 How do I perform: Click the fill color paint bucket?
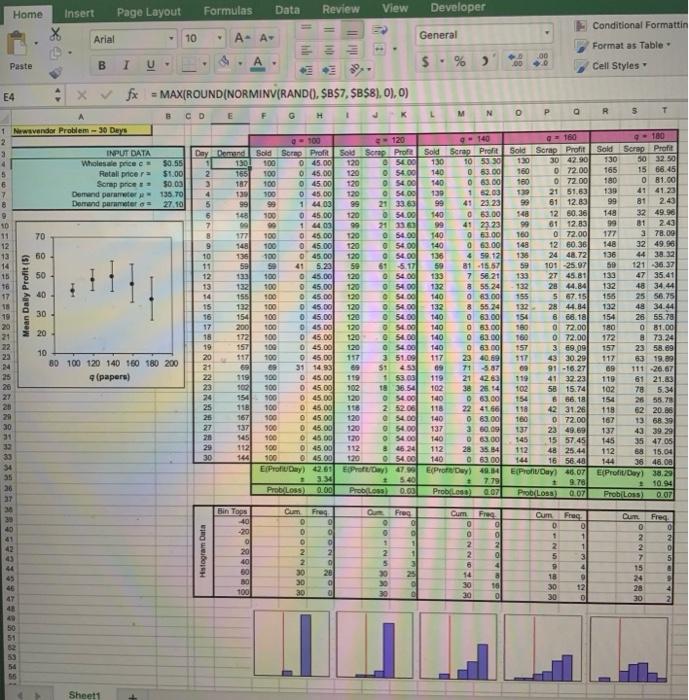tap(225, 62)
